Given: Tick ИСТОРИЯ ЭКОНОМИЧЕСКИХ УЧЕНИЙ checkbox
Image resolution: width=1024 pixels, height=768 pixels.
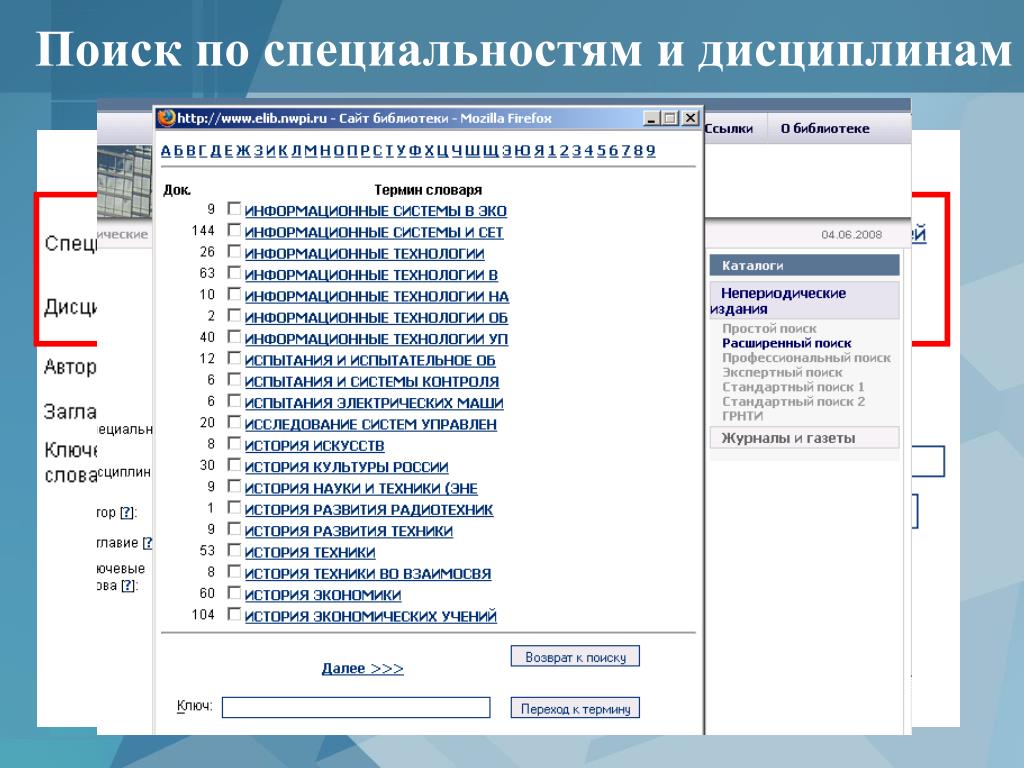Looking at the screenshot, I should (x=234, y=615).
